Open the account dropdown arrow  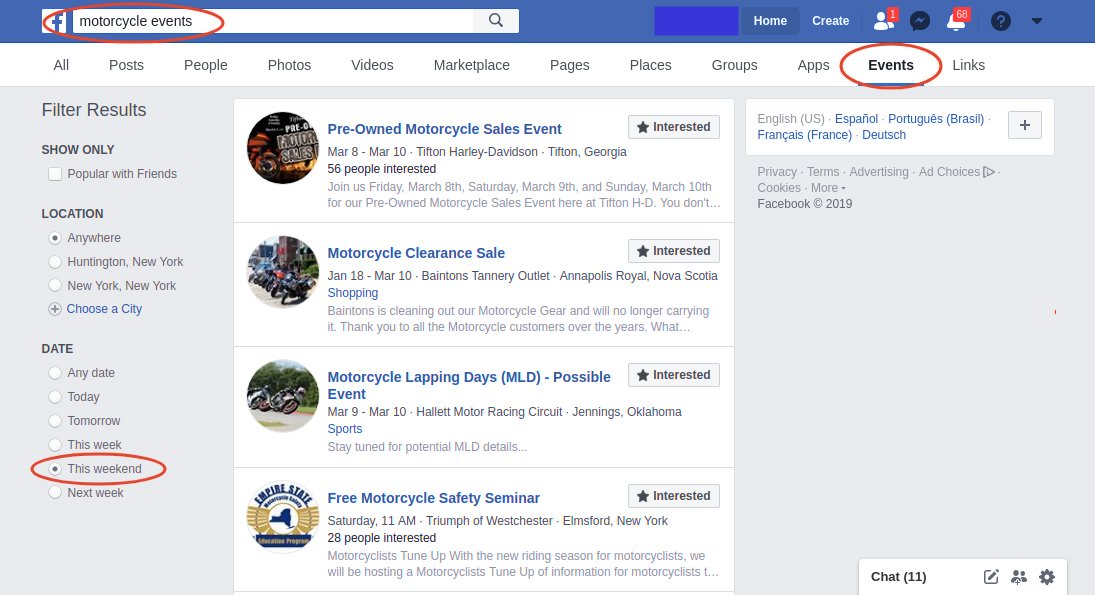1037,21
